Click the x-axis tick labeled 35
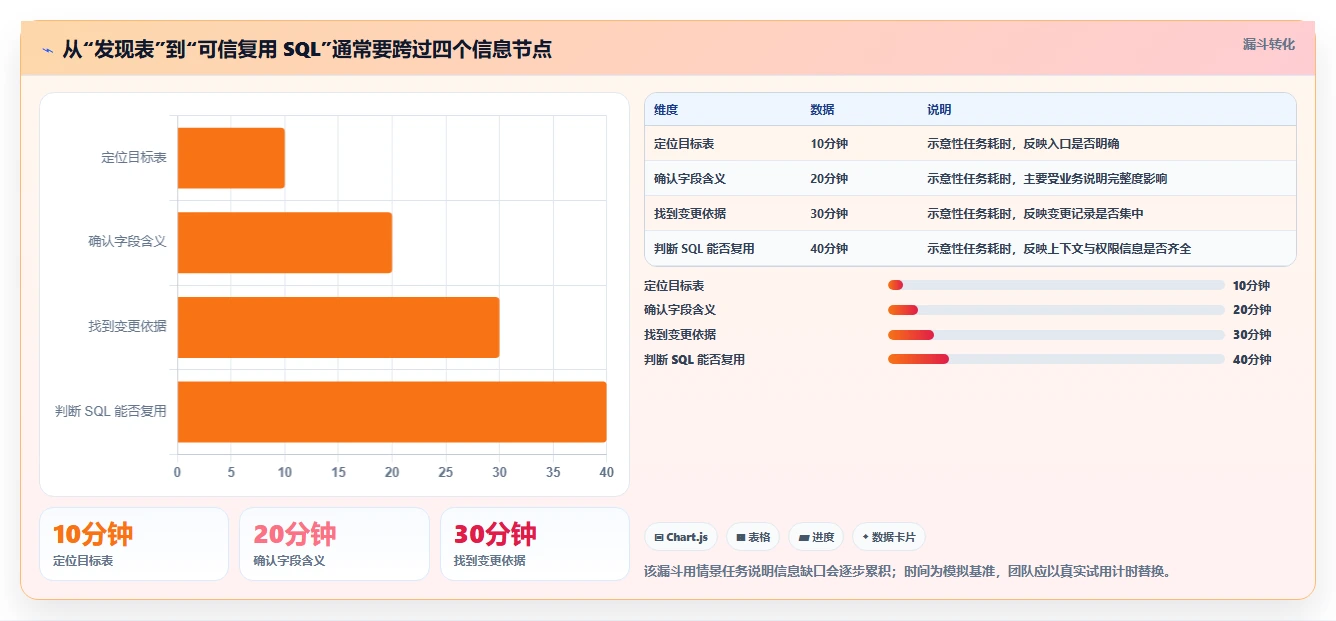This screenshot has width=1336, height=621. tap(552, 472)
